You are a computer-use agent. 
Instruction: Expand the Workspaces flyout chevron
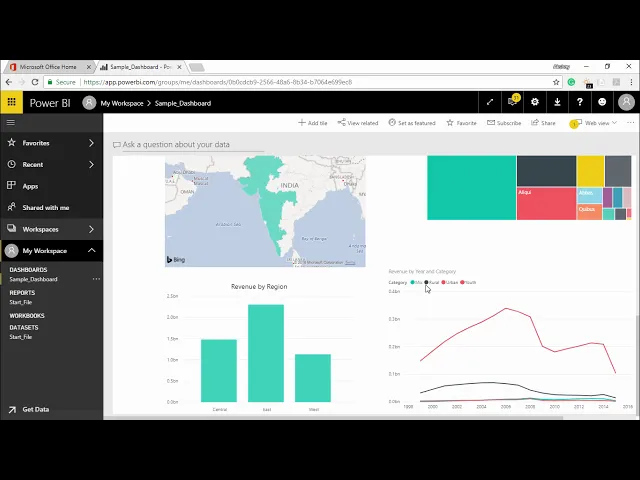91,229
